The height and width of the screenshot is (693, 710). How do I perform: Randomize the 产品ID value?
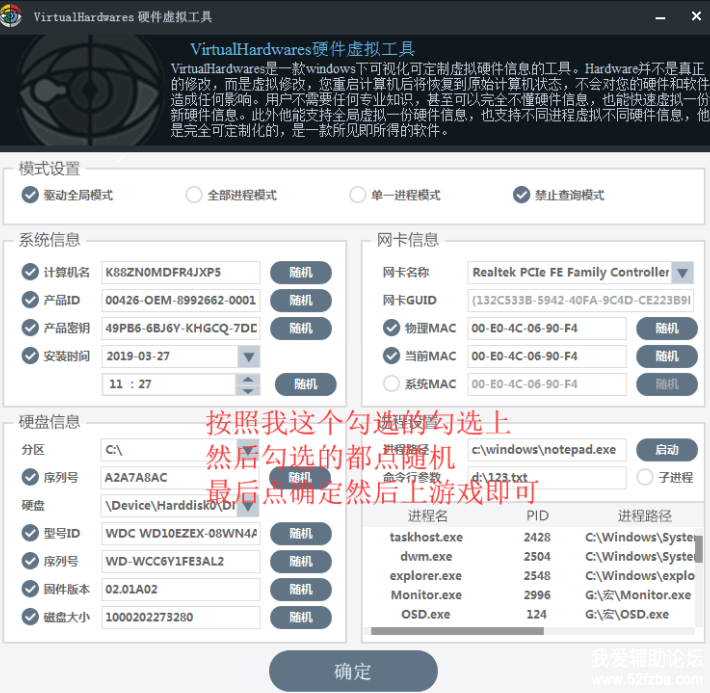point(301,300)
